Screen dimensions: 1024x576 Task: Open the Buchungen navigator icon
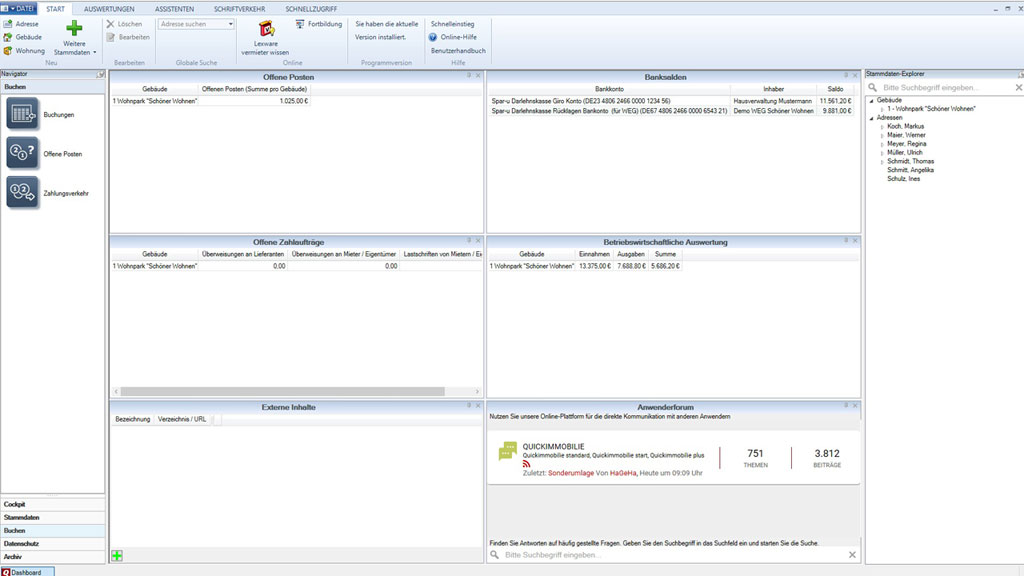tap(22, 115)
